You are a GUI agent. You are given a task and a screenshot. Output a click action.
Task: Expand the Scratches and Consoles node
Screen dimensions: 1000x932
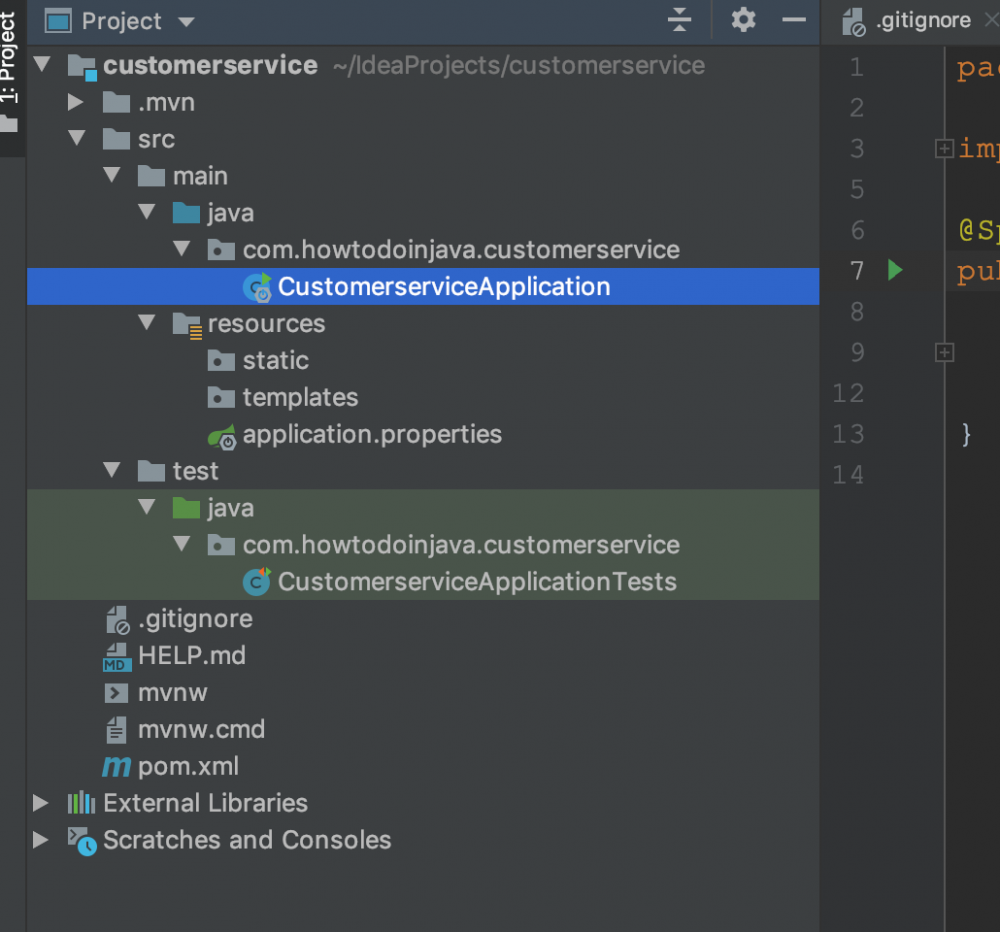point(40,840)
